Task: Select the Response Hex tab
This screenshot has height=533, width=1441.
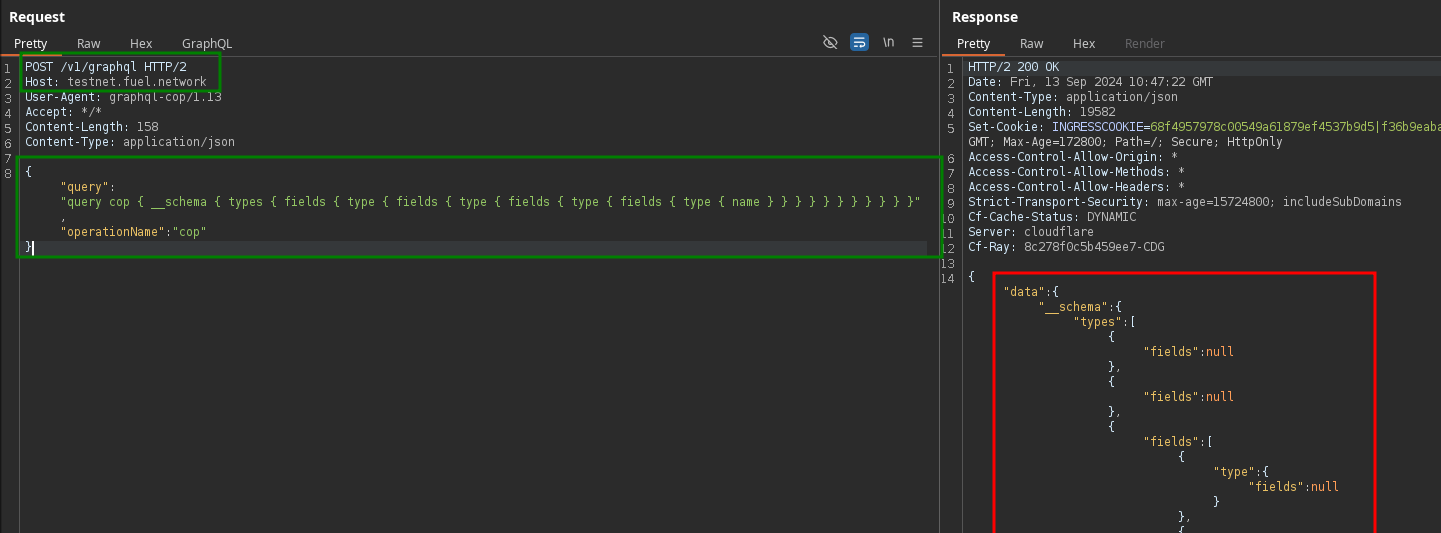Action: point(1084,44)
